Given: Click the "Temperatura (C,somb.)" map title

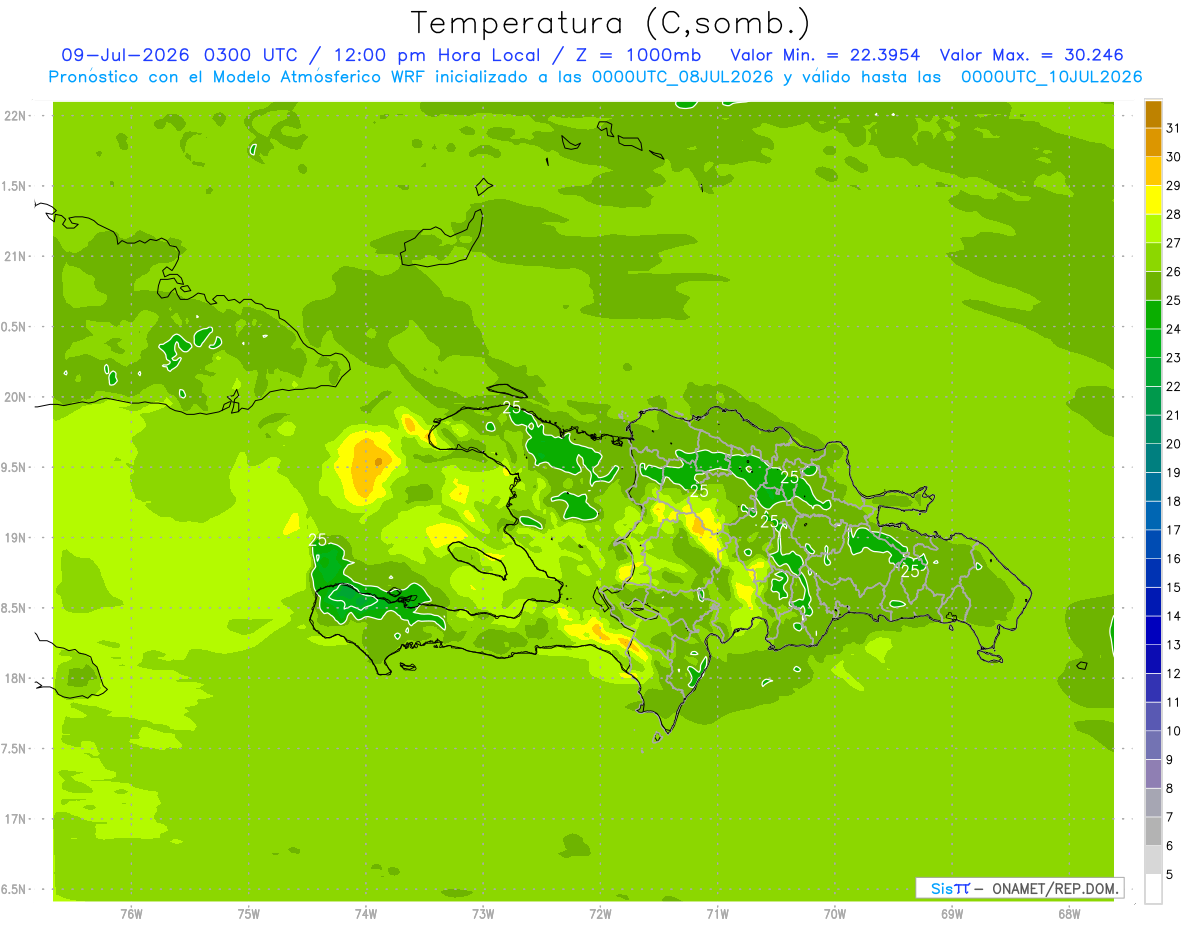Looking at the screenshot, I should tap(611, 24).
